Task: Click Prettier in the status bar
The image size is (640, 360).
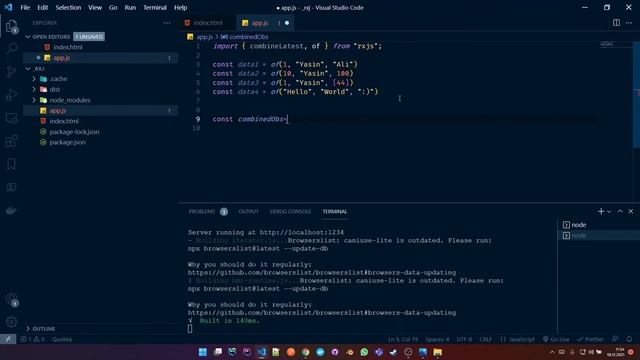Action: tap(590, 339)
